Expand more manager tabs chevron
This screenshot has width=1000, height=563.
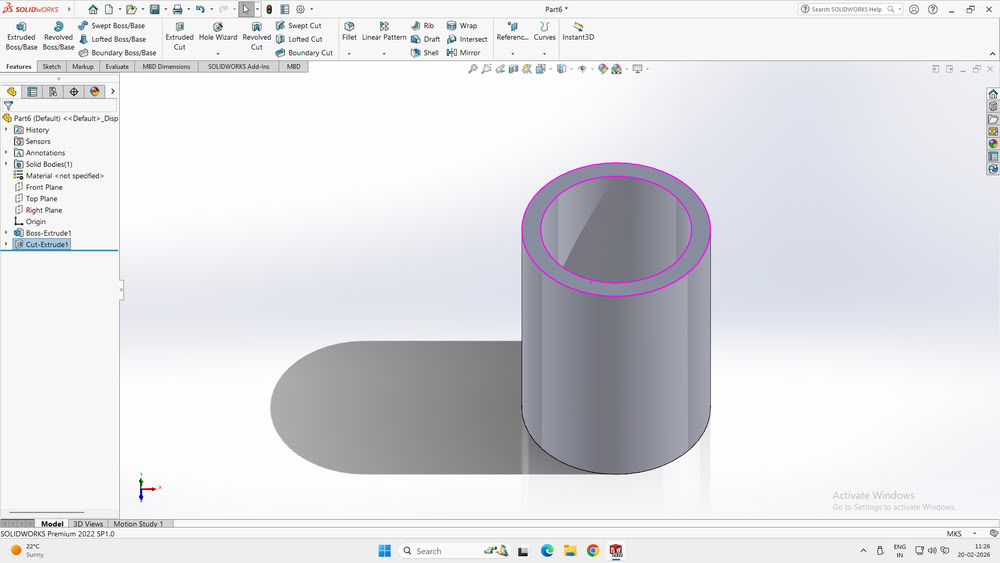pyautogui.click(x=113, y=92)
